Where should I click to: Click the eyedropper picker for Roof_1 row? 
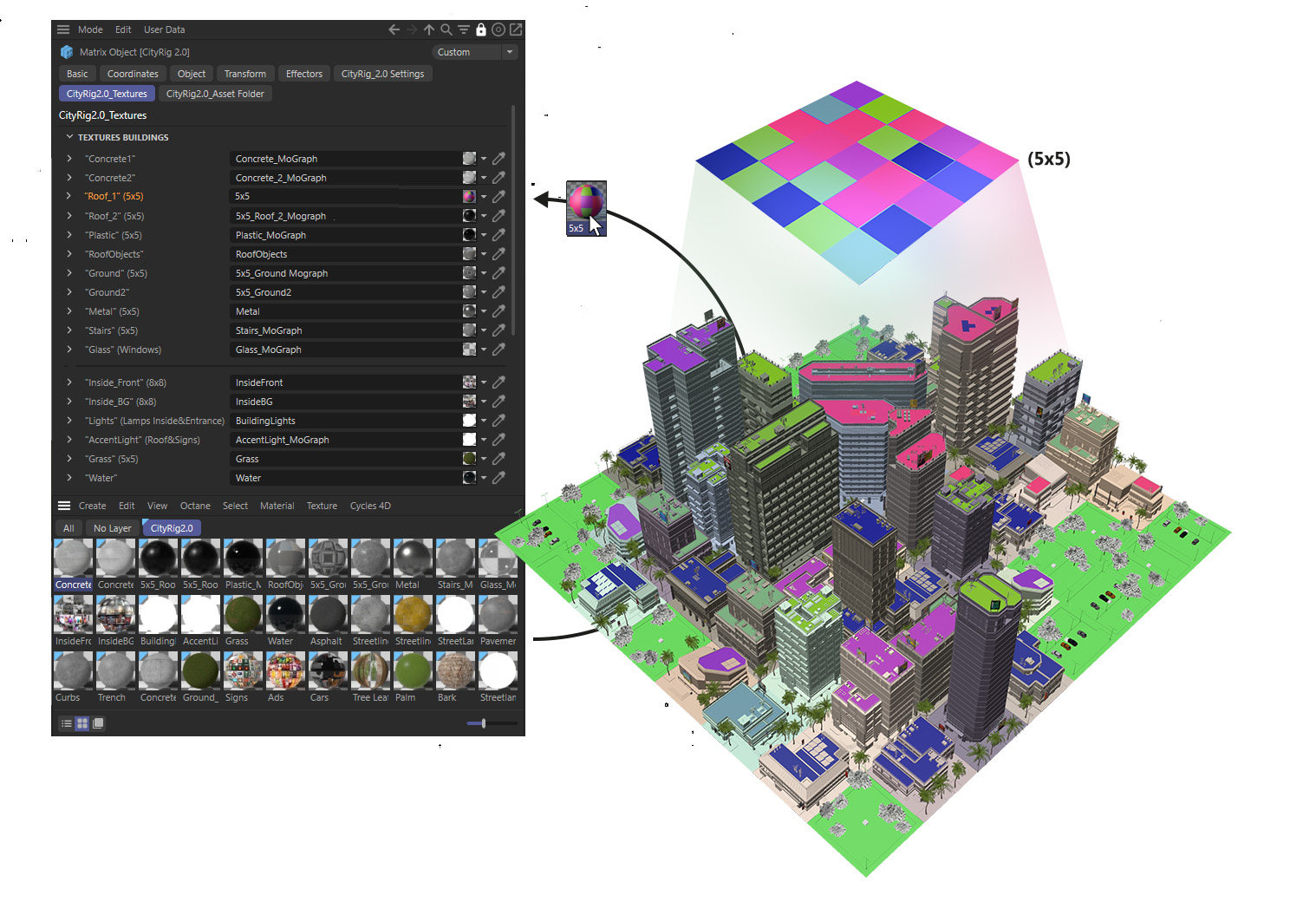[498, 197]
